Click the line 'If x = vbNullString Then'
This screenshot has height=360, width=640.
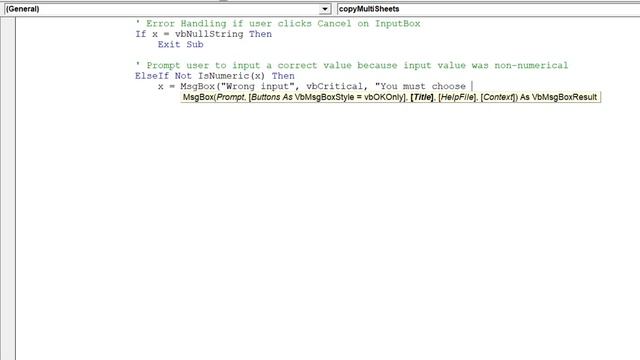click(x=204, y=34)
